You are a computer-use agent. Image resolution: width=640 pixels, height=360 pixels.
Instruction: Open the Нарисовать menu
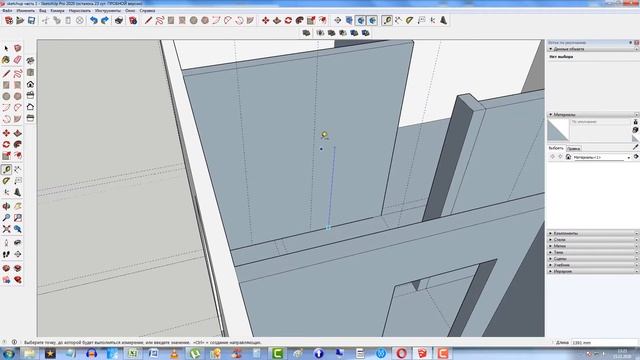coord(80,11)
